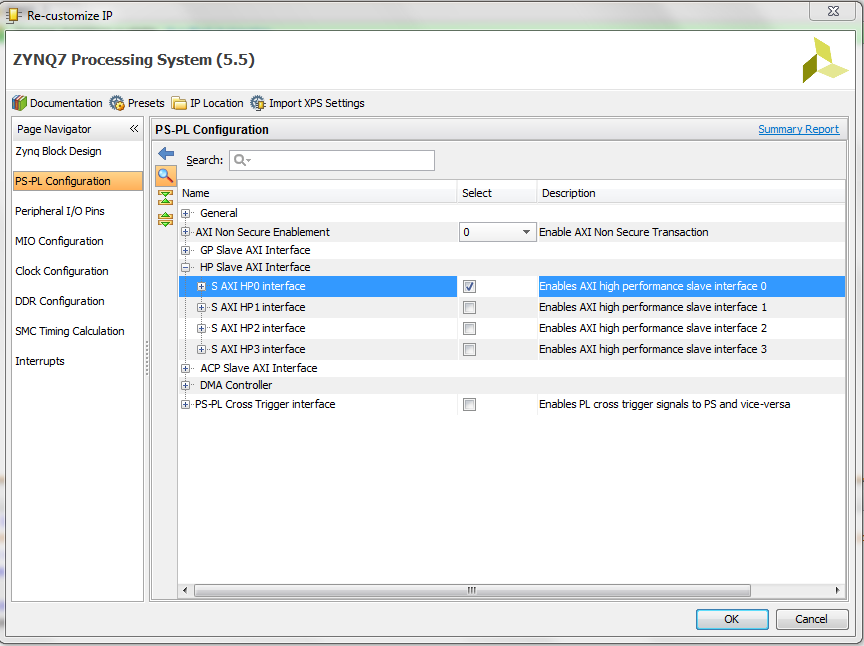864x646 pixels.
Task: Collapse the HP Slave AXI Interface node
Action: pos(186,267)
